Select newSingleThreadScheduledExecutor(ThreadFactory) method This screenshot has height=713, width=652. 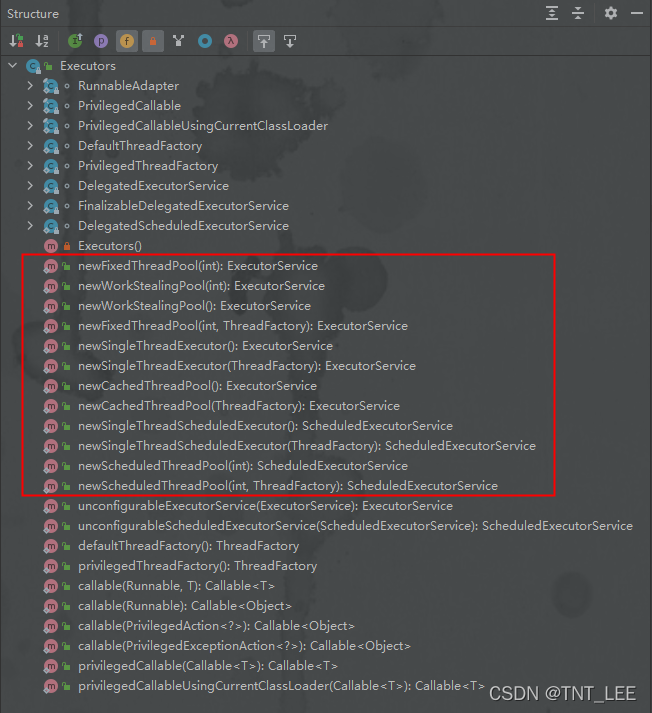tap(307, 446)
